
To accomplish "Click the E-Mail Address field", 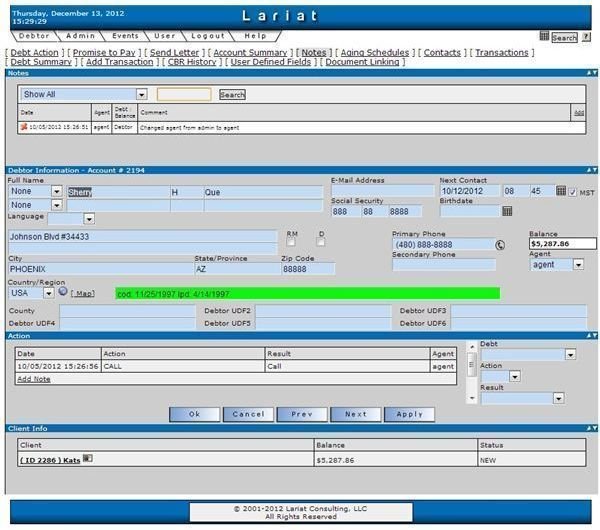I will (382, 191).
